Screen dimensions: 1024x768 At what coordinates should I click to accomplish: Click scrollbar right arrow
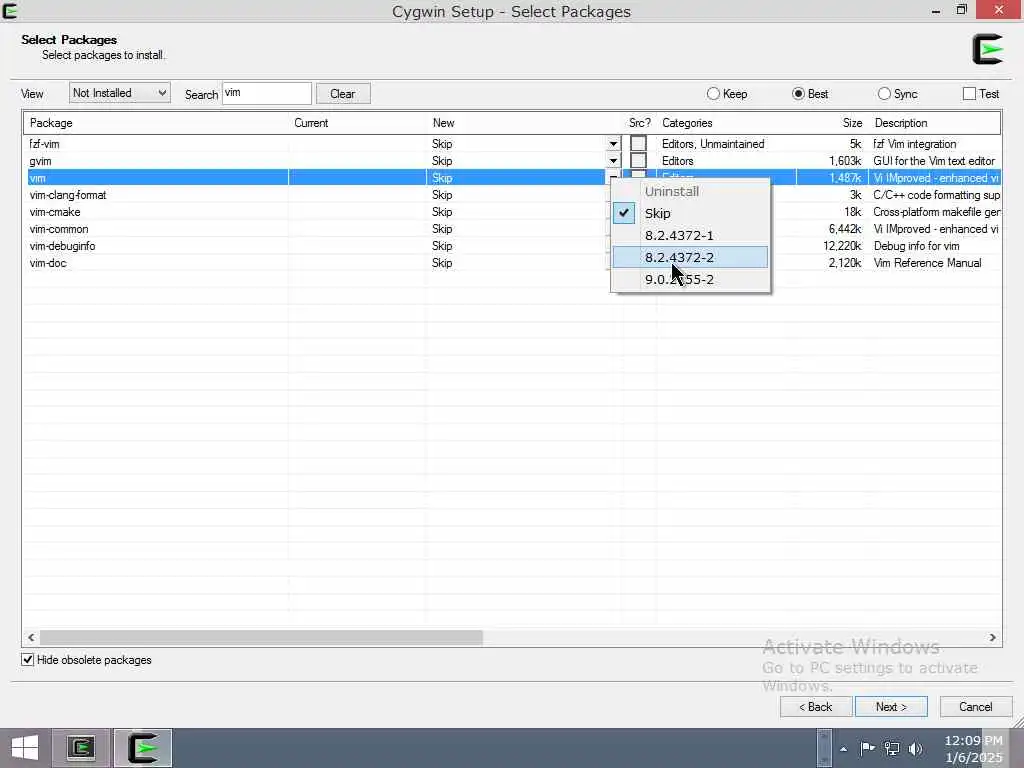(993, 637)
